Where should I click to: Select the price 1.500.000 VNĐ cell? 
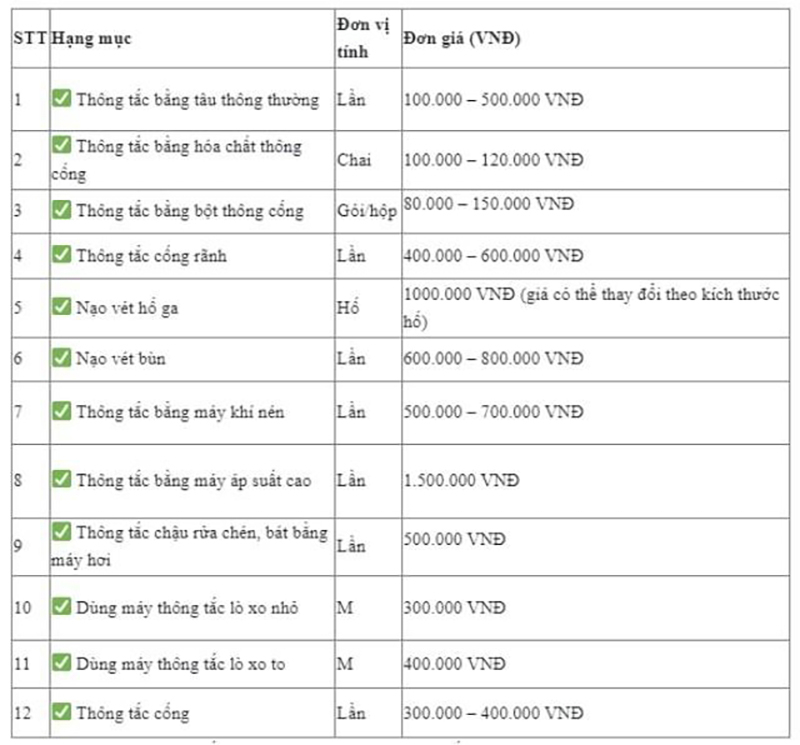pos(461,480)
